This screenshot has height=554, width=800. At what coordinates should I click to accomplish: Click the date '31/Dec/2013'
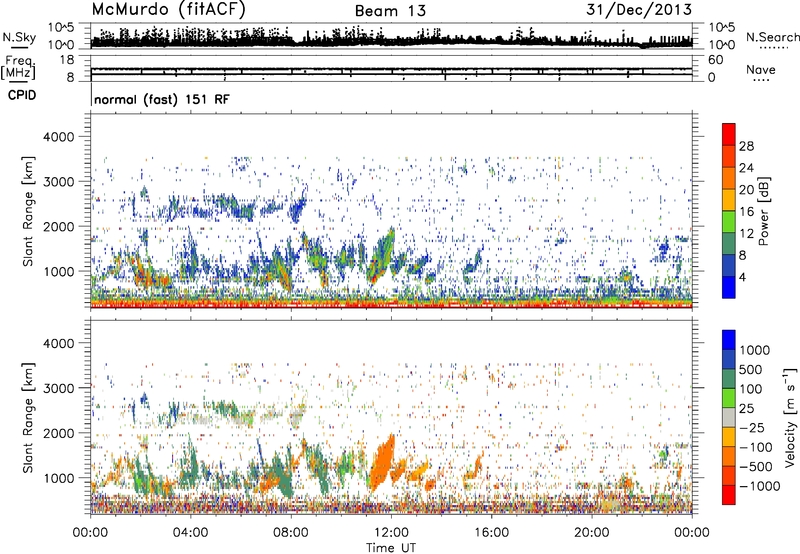[639, 9]
